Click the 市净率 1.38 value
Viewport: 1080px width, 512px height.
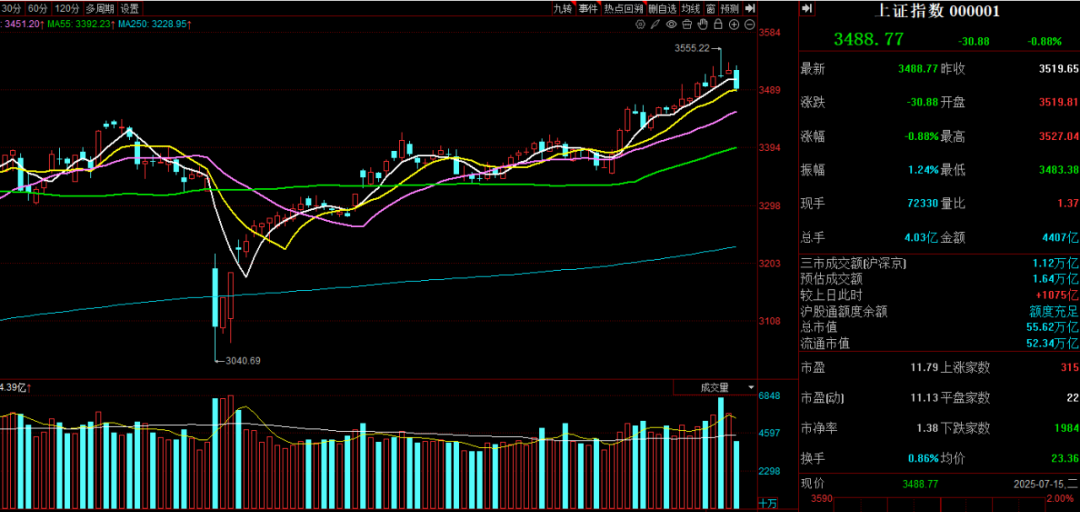click(x=927, y=429)
